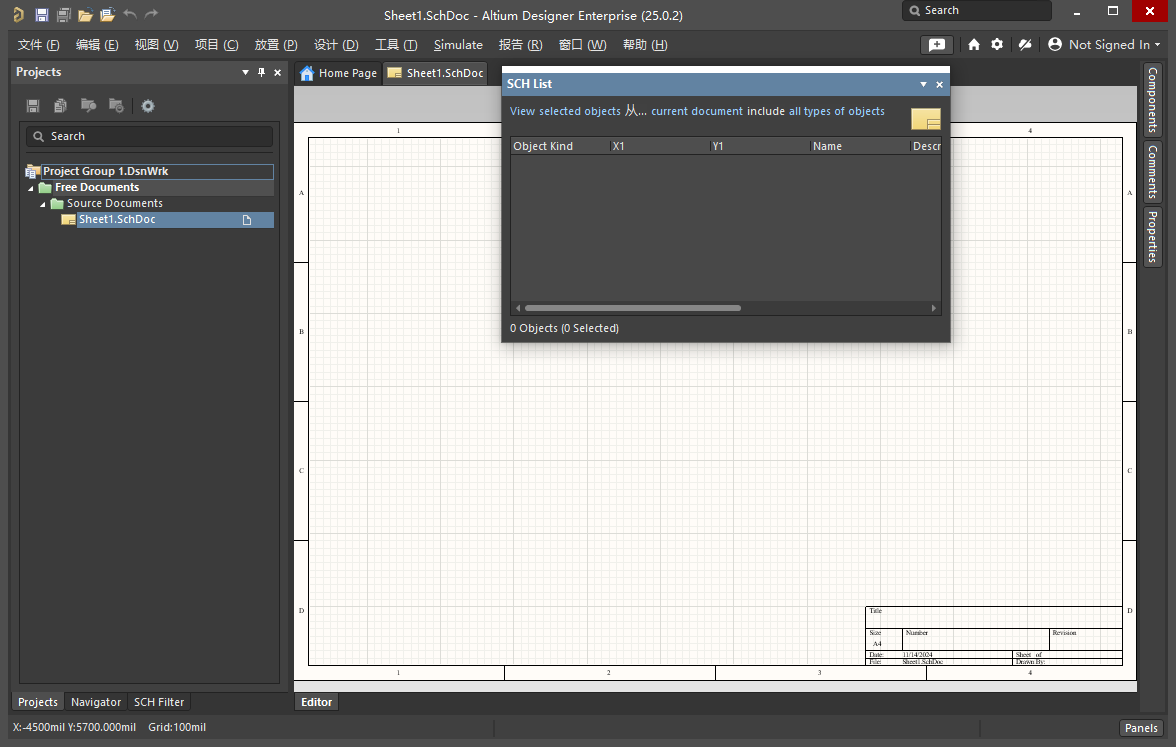Screen dimensions: 1176x747
Task: Click the Open Document folder icon
Action: 86,14
